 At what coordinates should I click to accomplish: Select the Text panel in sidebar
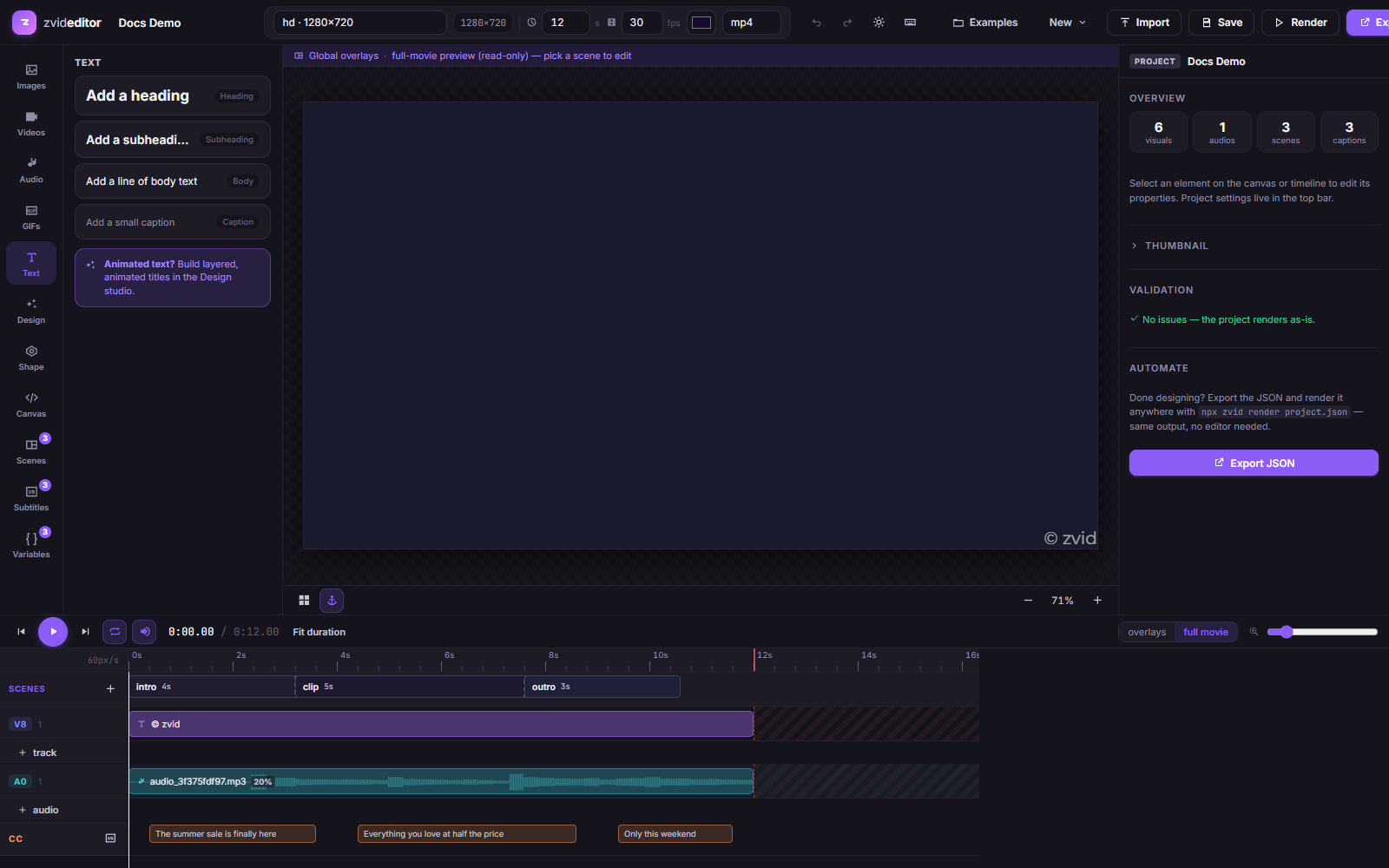point(31,264)
